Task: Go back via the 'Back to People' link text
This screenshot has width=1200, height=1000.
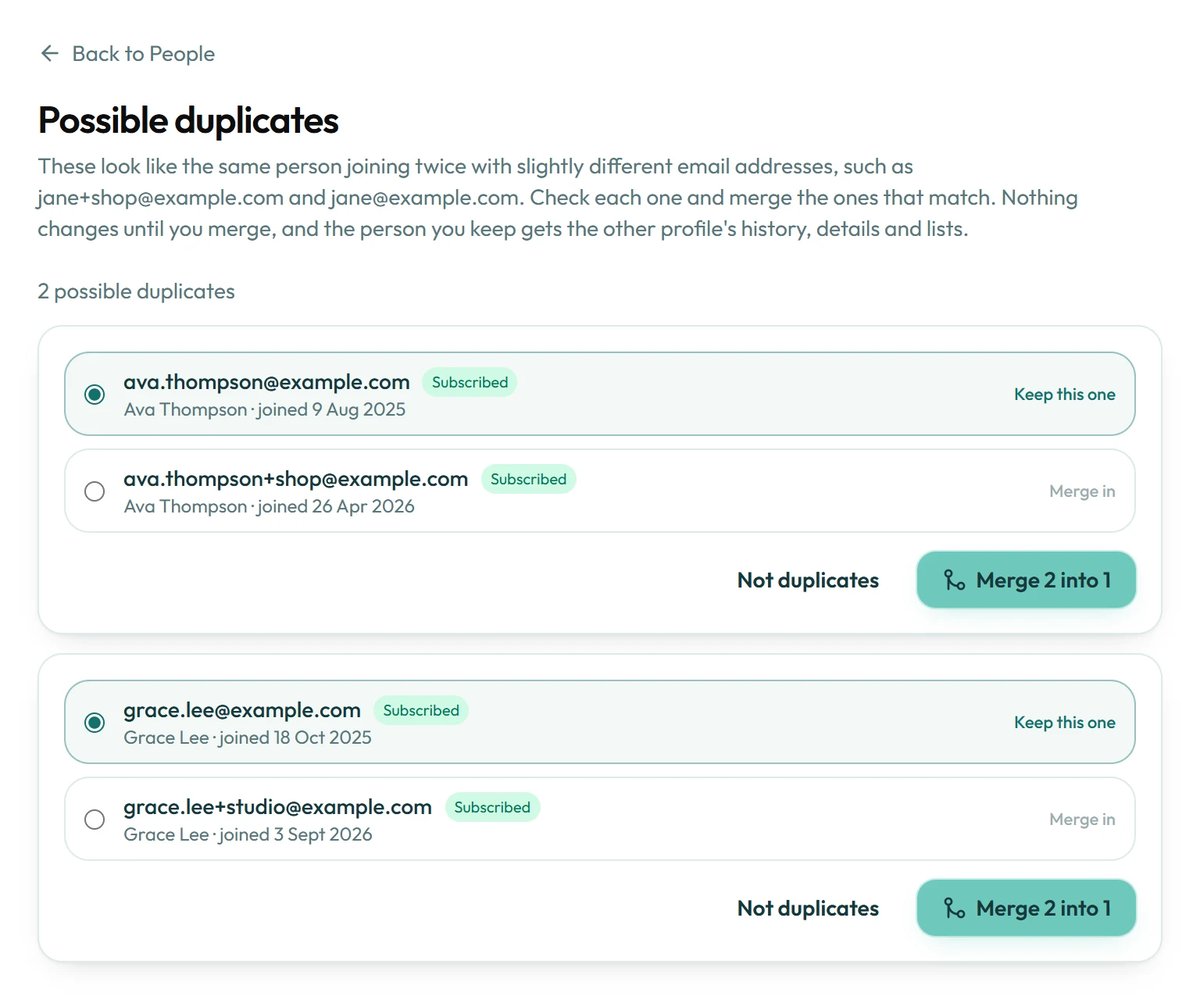Action: coord(143,53)
